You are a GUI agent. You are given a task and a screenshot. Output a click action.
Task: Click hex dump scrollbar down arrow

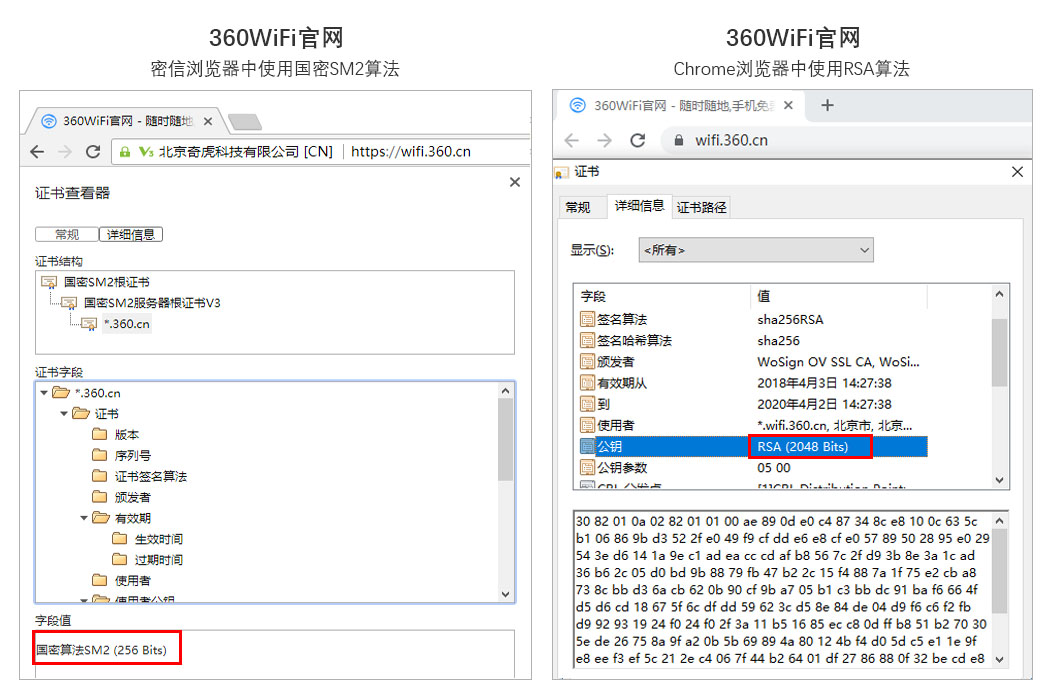click(x=999, y=659)
